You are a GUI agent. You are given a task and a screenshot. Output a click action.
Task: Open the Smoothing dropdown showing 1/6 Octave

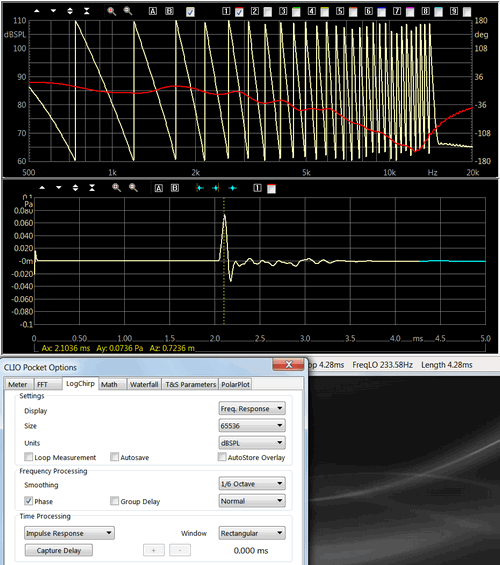tap(252, 484)
